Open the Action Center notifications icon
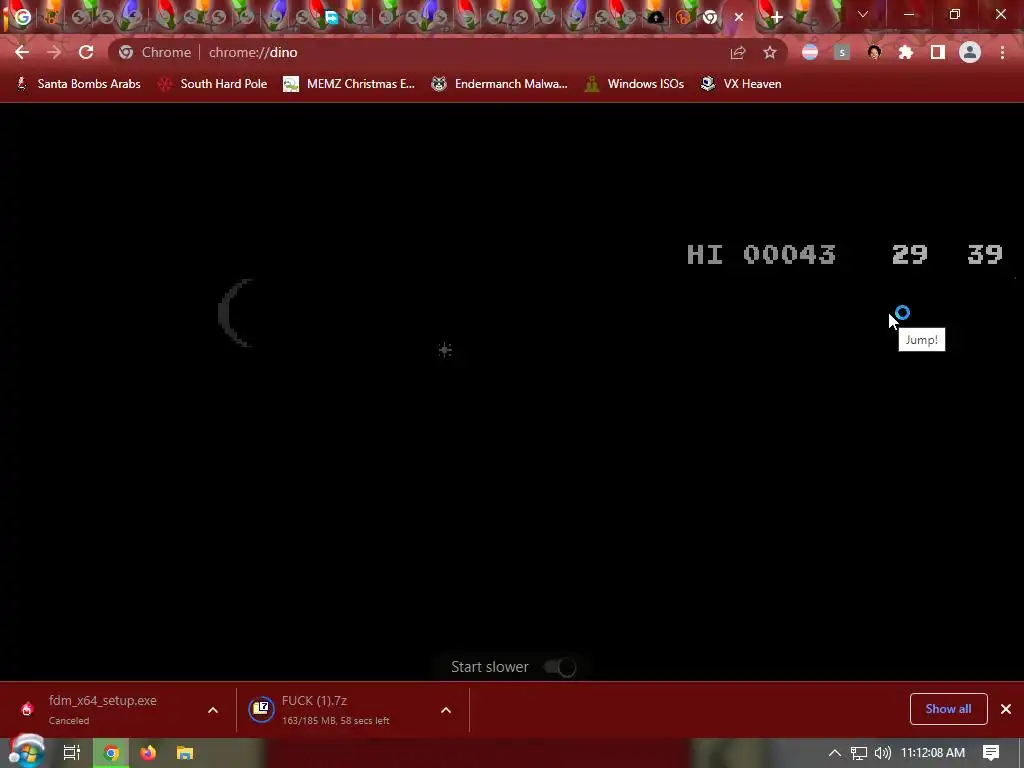This screenshot has width=1024, height=768. (991, 753)
